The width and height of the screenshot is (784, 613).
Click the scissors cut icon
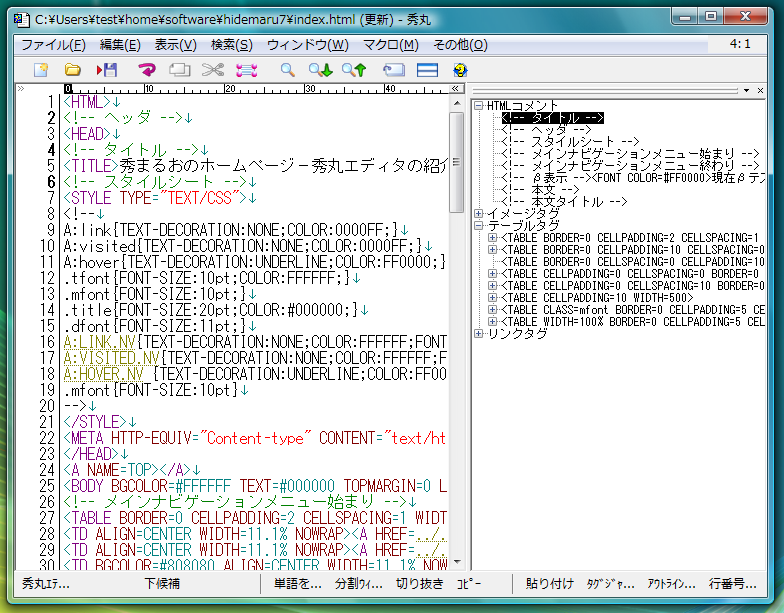click(213, 70)
